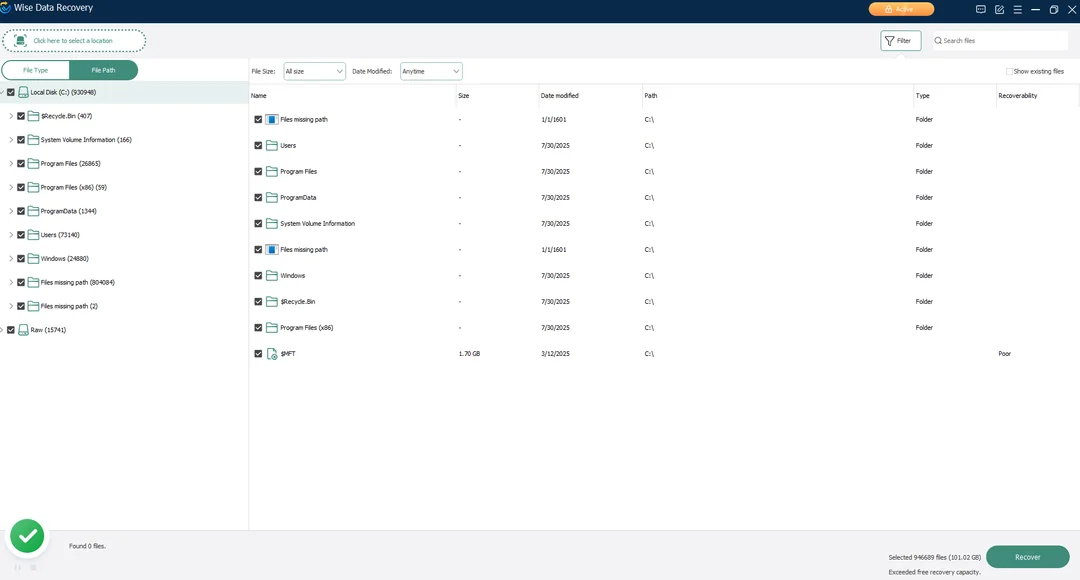Click the ProgramData folder icon in file list

pos(272,198)
